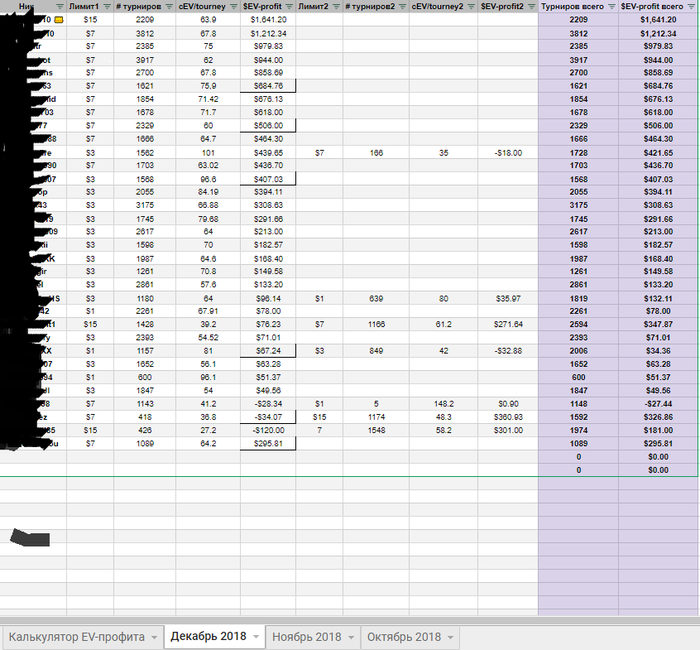Viewport: 700px width, 650px height.
Task: Select $EV-profit2 cell showing $360.93
Action: pyautogui.click(x=508, y=417)
